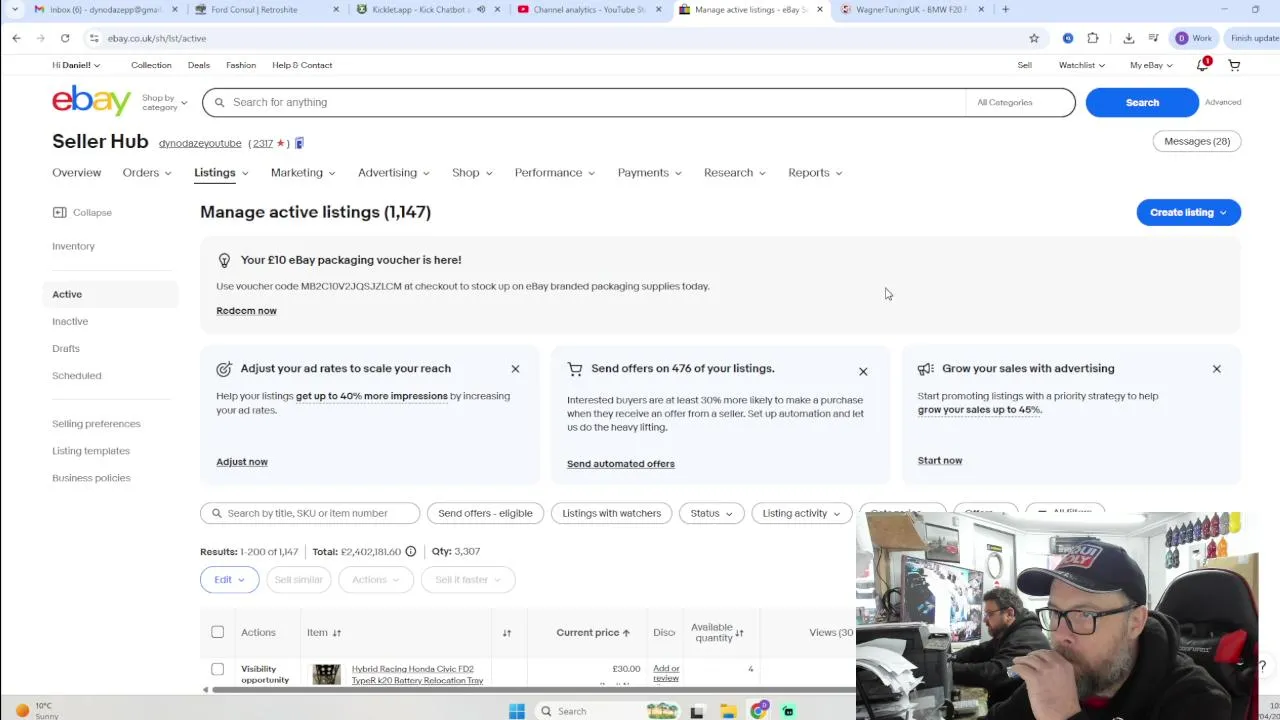Click in the Search for anything field

[x=584, y=102]
